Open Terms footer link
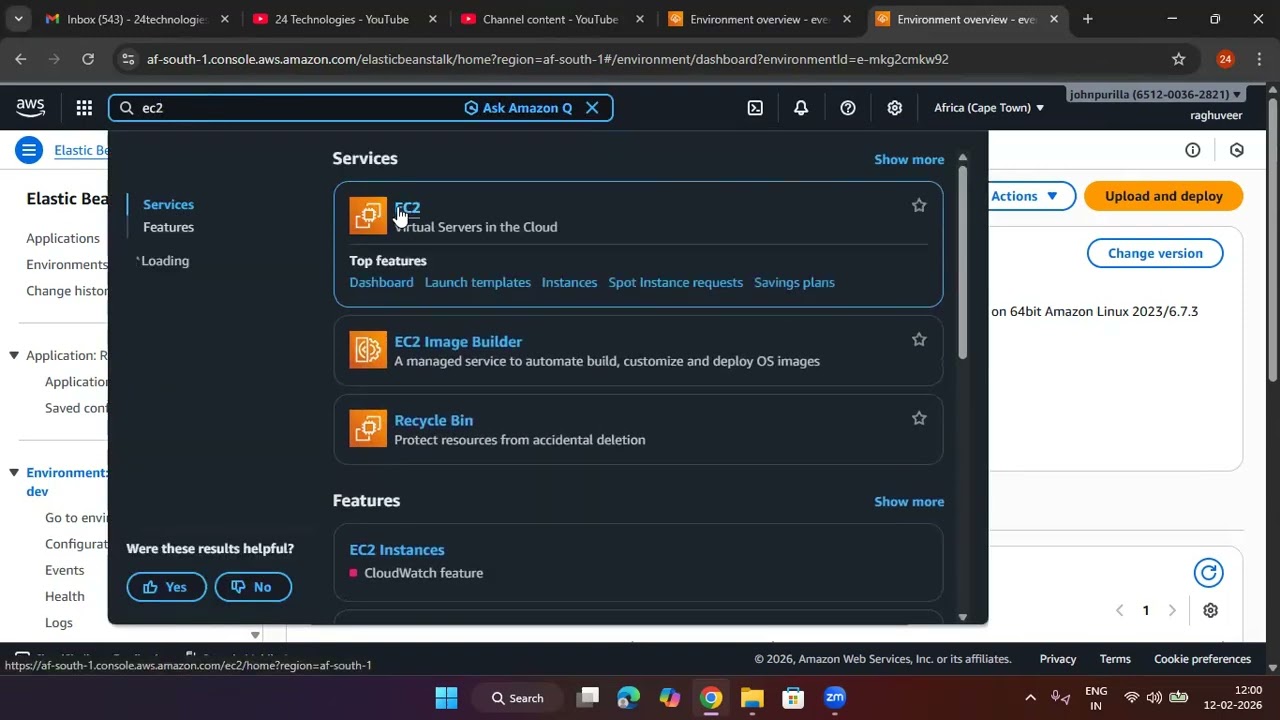This screenshot has height=720, width=1280. point(1115,659)
